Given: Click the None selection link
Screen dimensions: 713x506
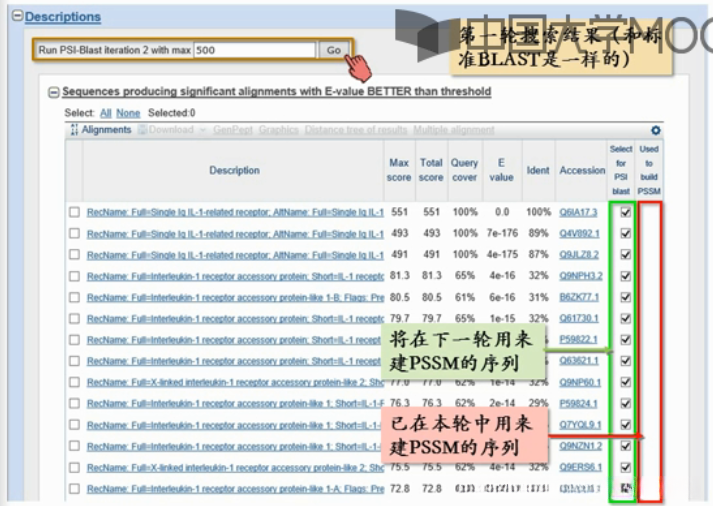Looking at the screenshot, I should tap(128, 113).
